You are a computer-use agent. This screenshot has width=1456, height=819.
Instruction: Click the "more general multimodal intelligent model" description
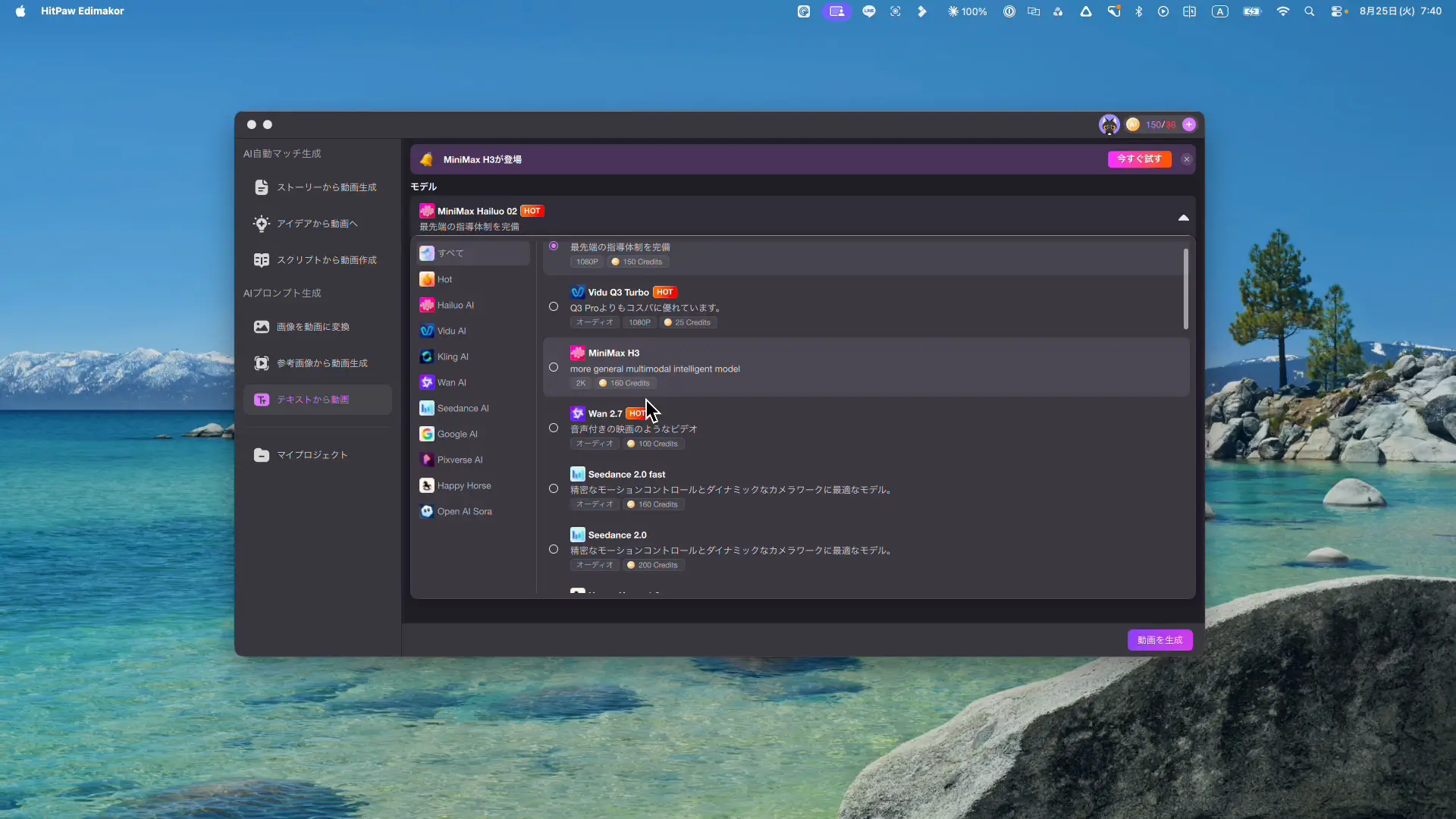pos(655,369)
